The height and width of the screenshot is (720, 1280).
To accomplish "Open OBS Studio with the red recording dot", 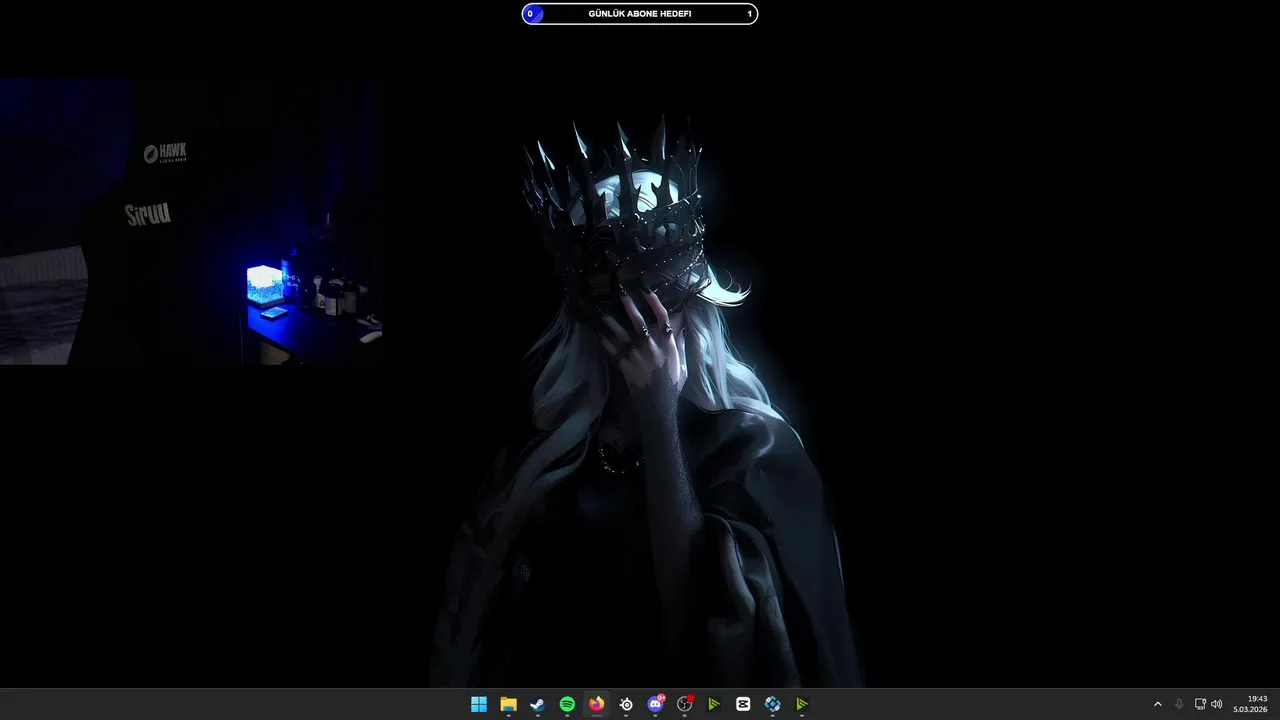I will [x=685, y=704].
